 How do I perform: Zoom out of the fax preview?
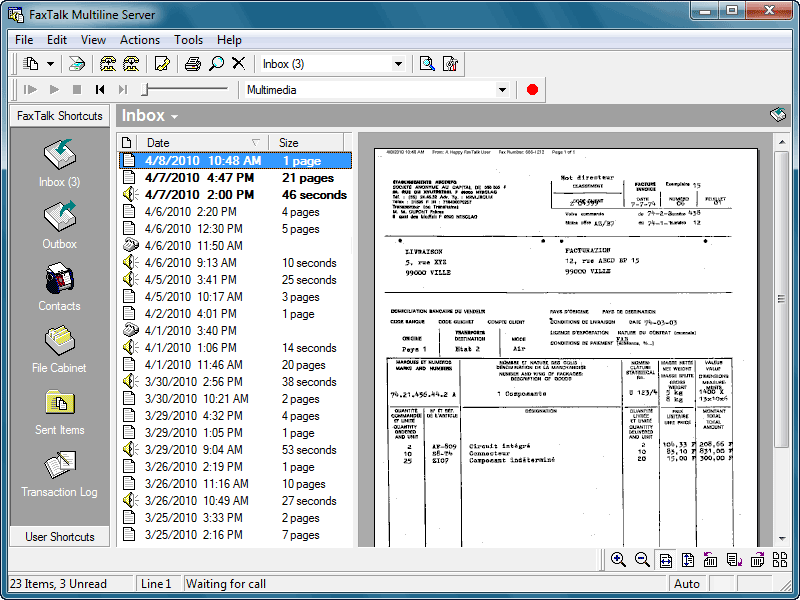coord(642,560)
